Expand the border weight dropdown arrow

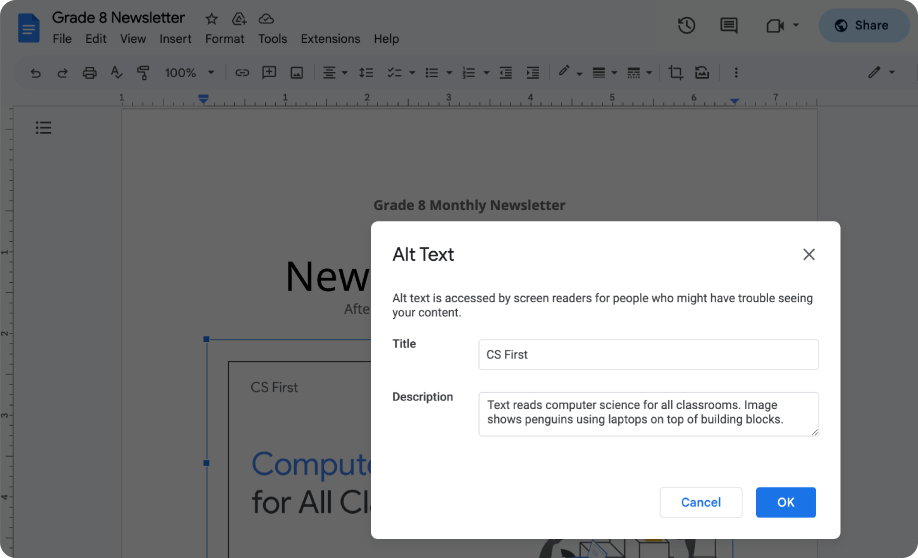click(x=614, y=73)
